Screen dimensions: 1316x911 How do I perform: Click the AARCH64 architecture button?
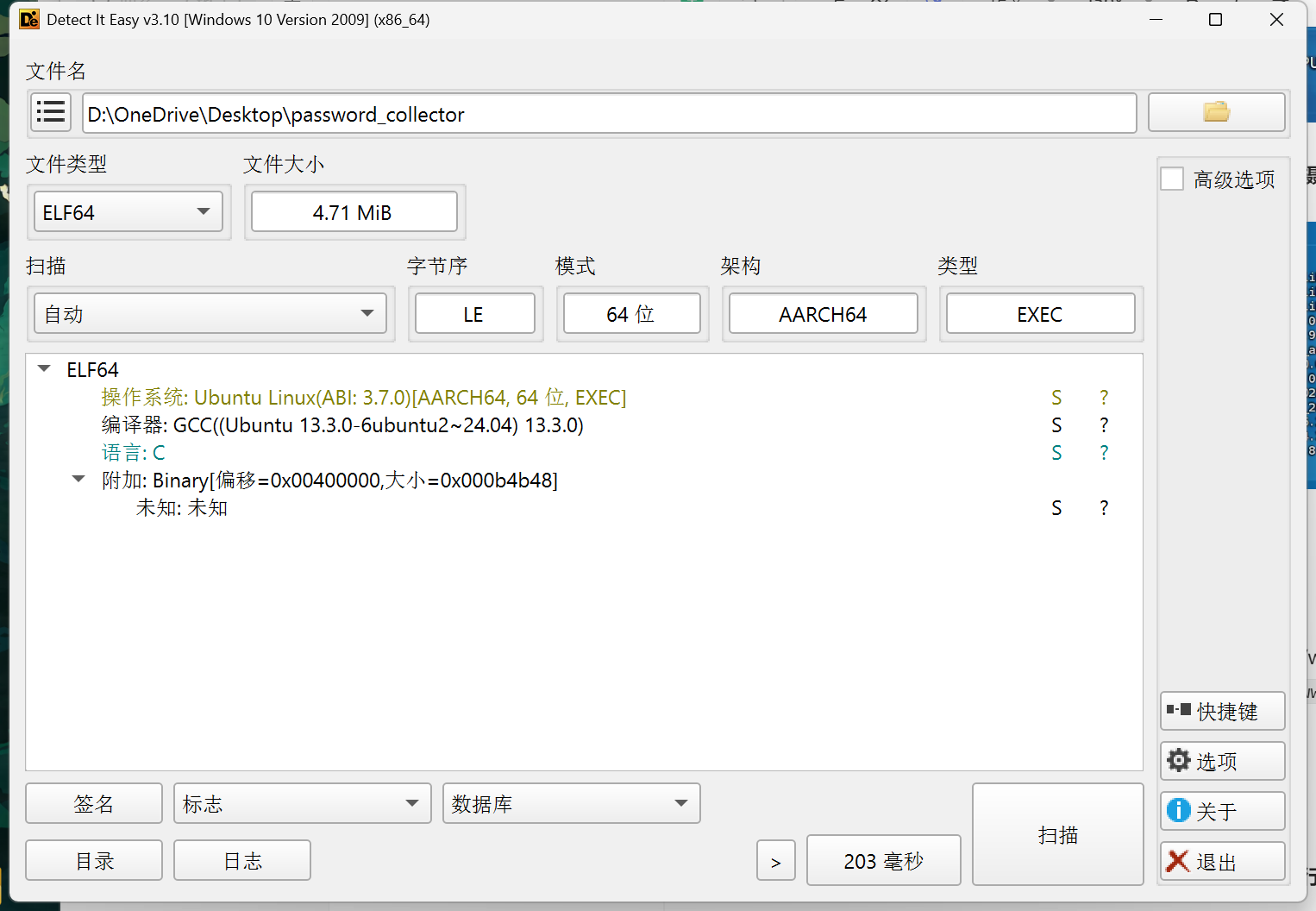pyautogui.click(x=824, y=314)
